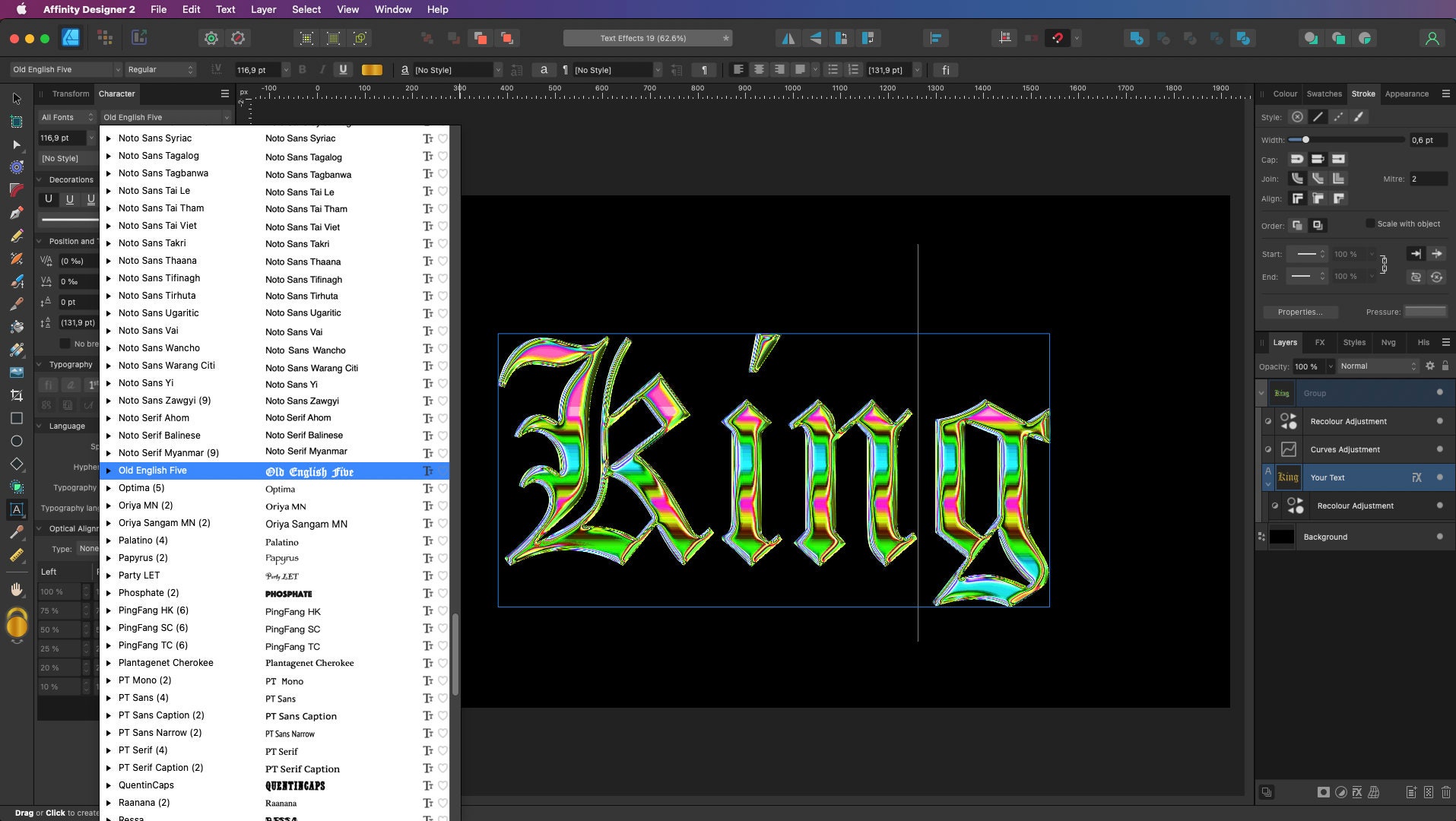
Task: Toggle visibility of Background layer
Action: coord(1439,537)
